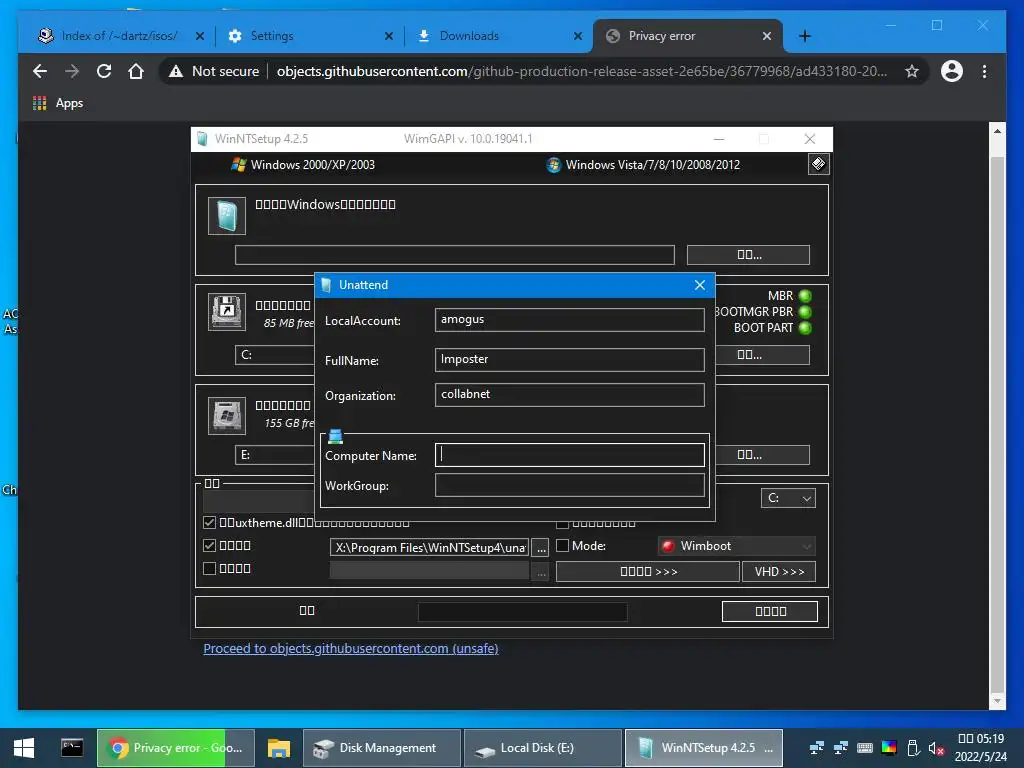Bookmark this page with the star
Screen dimensions: 1024x768
pyautogui.click(x=912, y=71)
